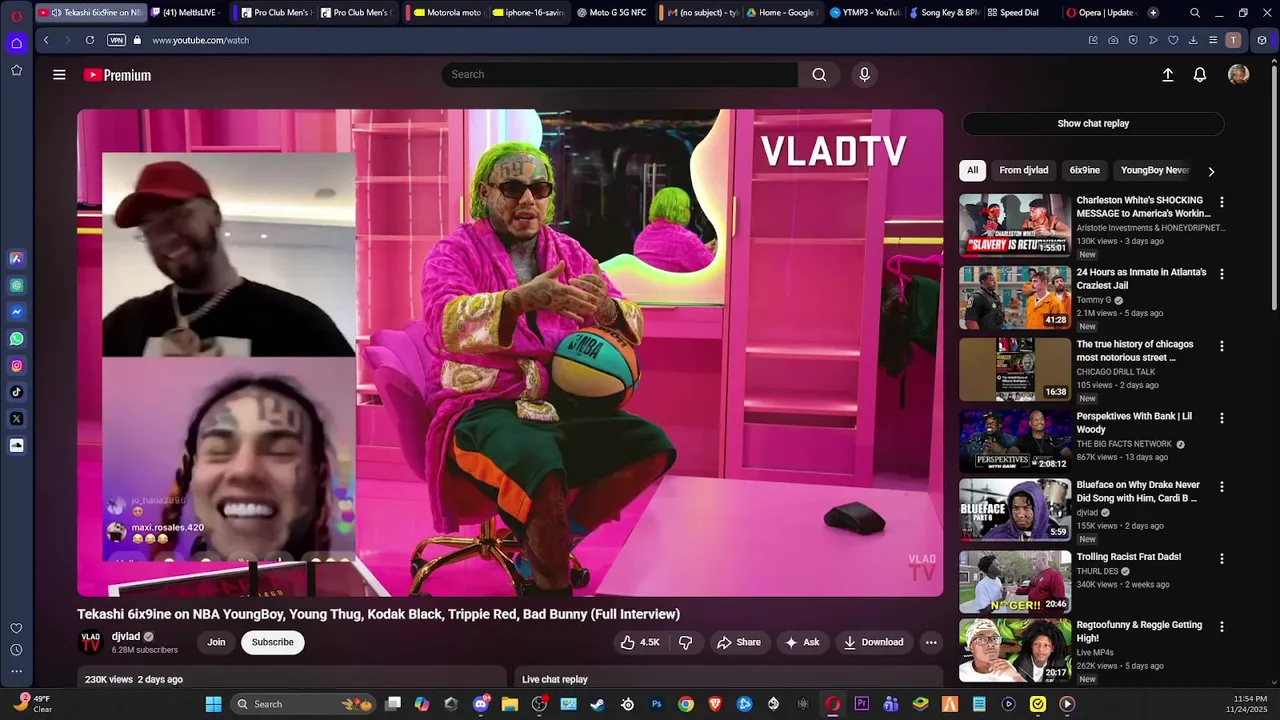The image size is (1280, 720).
Task: Open Windows Start menu
Action: point(213,704)
